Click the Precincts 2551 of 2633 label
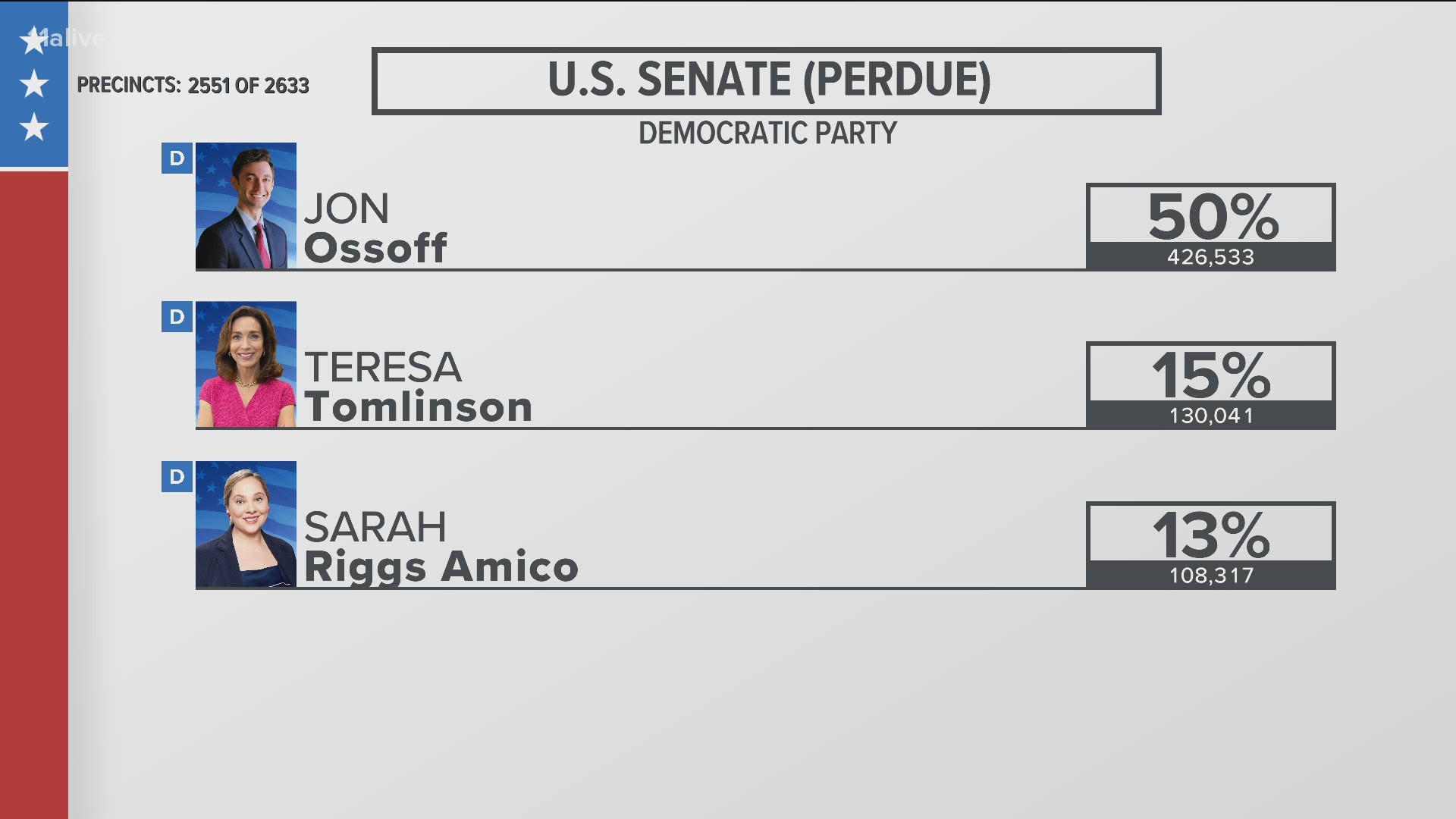 coord(193,85)
